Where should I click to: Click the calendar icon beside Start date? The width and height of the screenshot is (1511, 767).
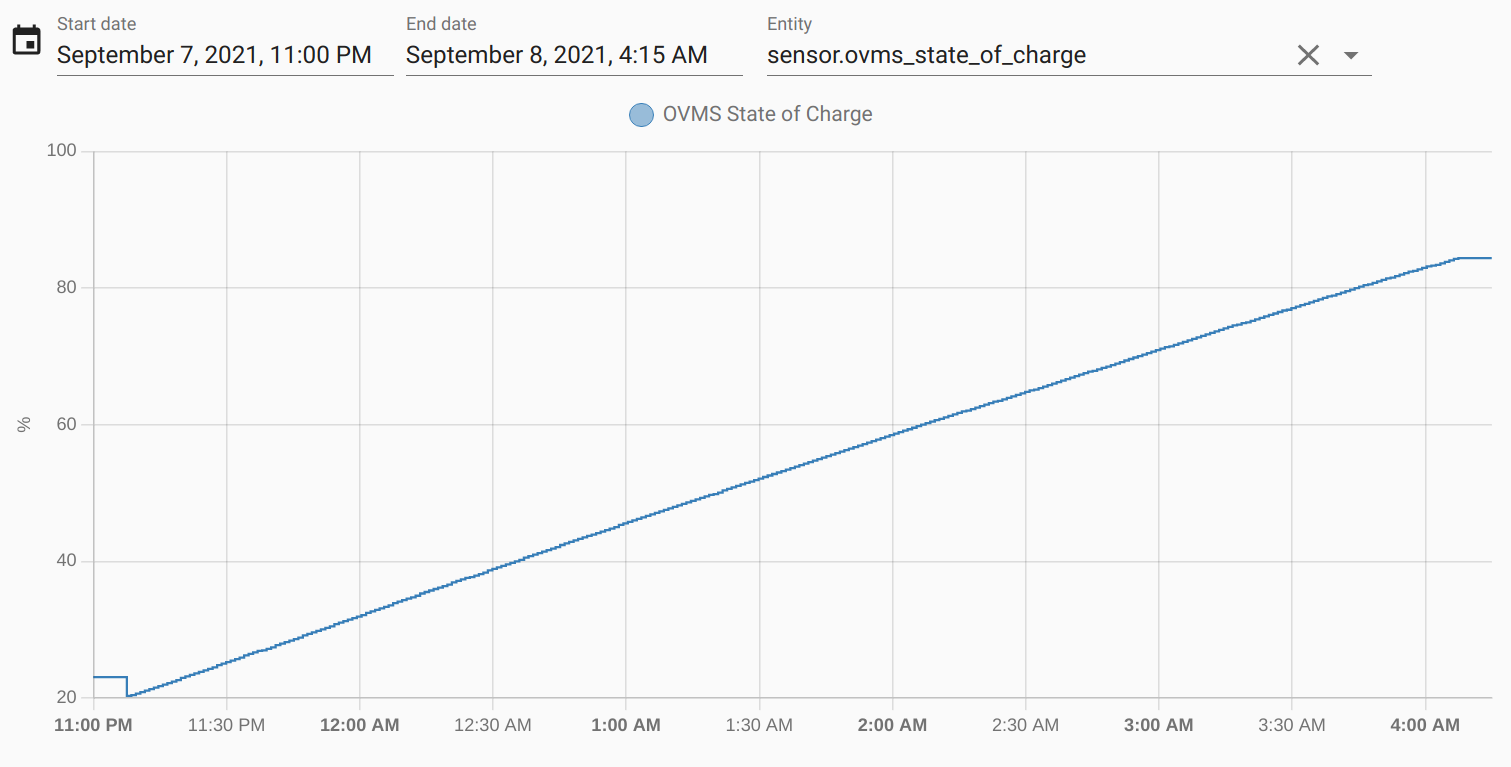point(26,41)
